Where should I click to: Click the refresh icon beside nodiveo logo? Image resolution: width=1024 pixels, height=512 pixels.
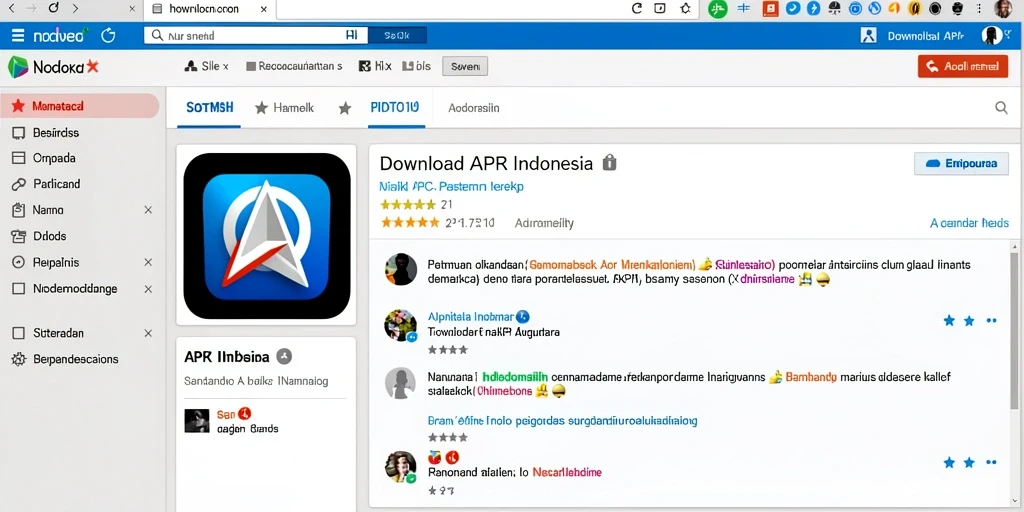(108, 35)
